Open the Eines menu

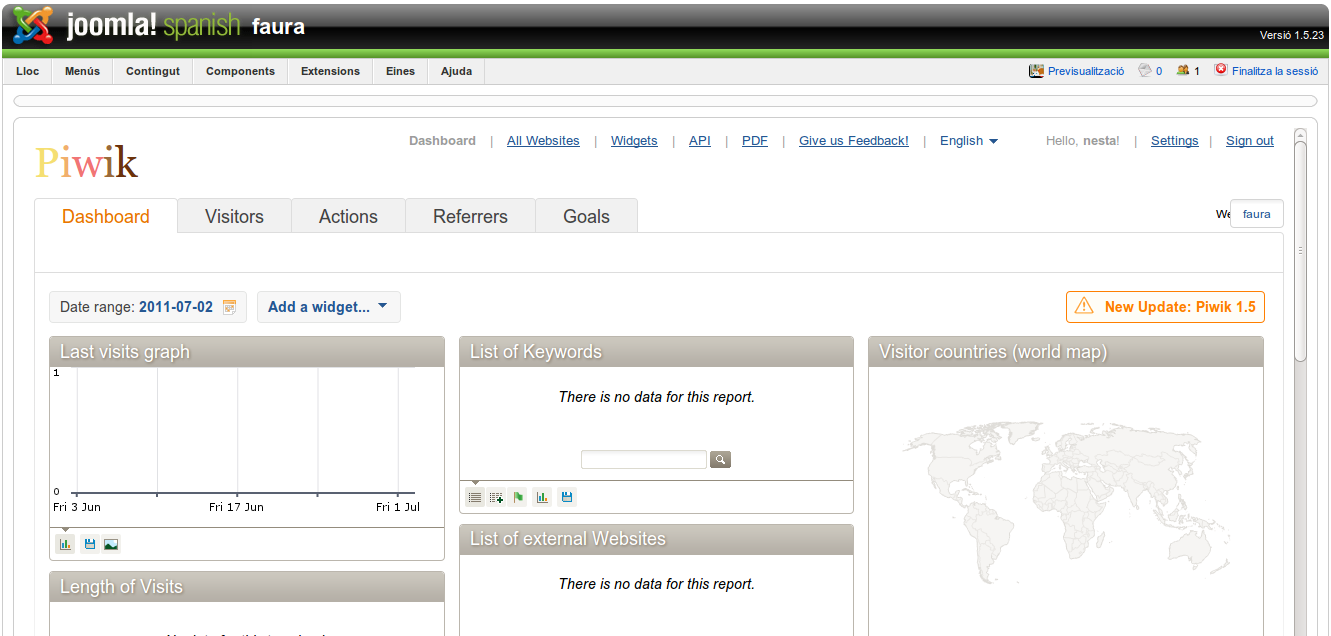point(400,71)
